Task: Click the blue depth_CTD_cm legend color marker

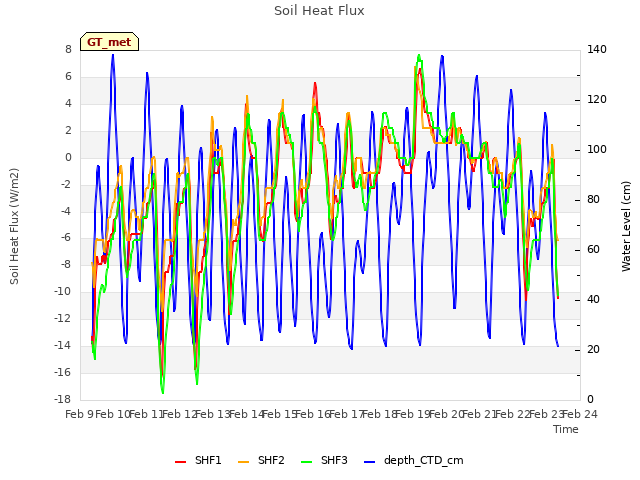Action: pyautogui.click(x=369, y=462)
